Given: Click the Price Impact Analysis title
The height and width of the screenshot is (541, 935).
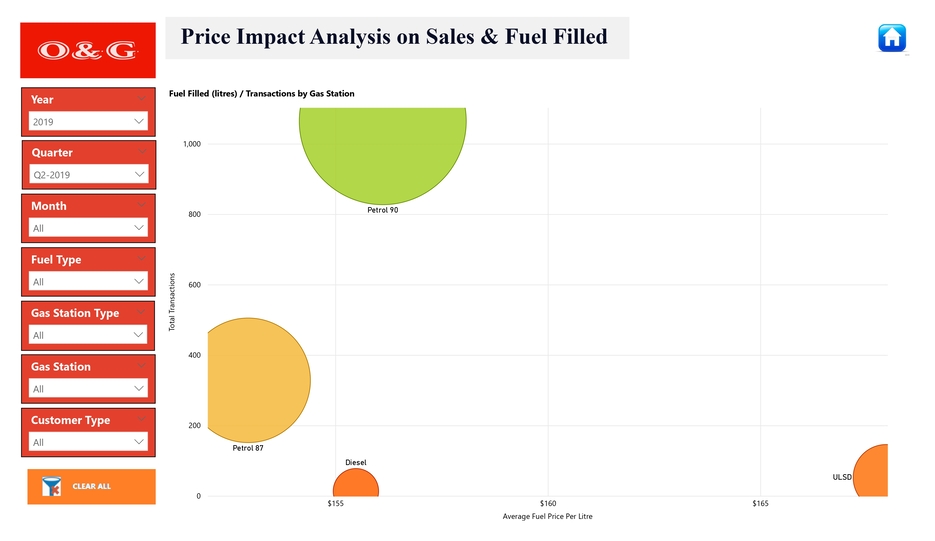Looking at the screenshot, I should click(x=394, y=37).
